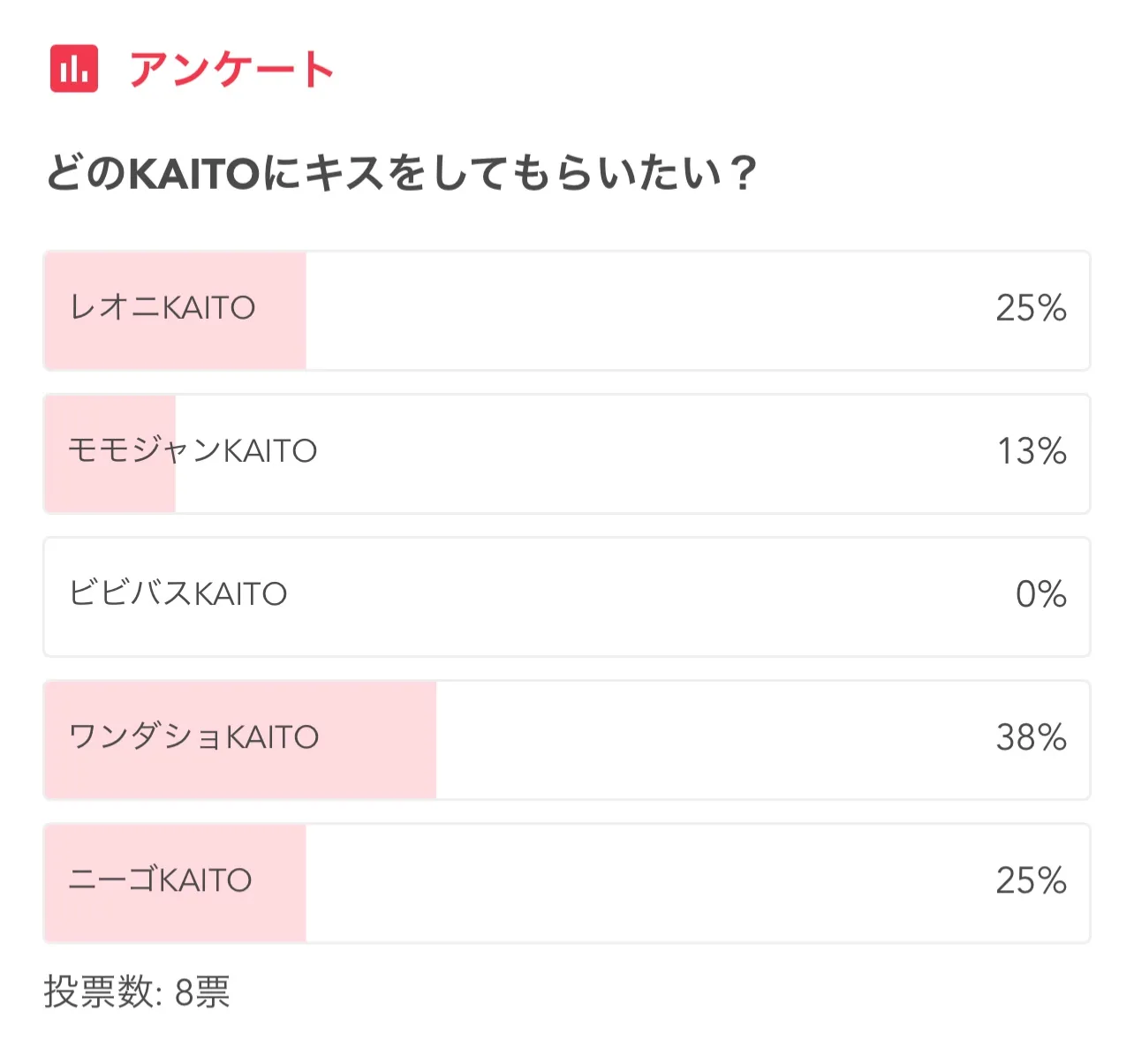Click the 38% result of ワンダショKAITO
1134x1064 pixels.
1031,737
